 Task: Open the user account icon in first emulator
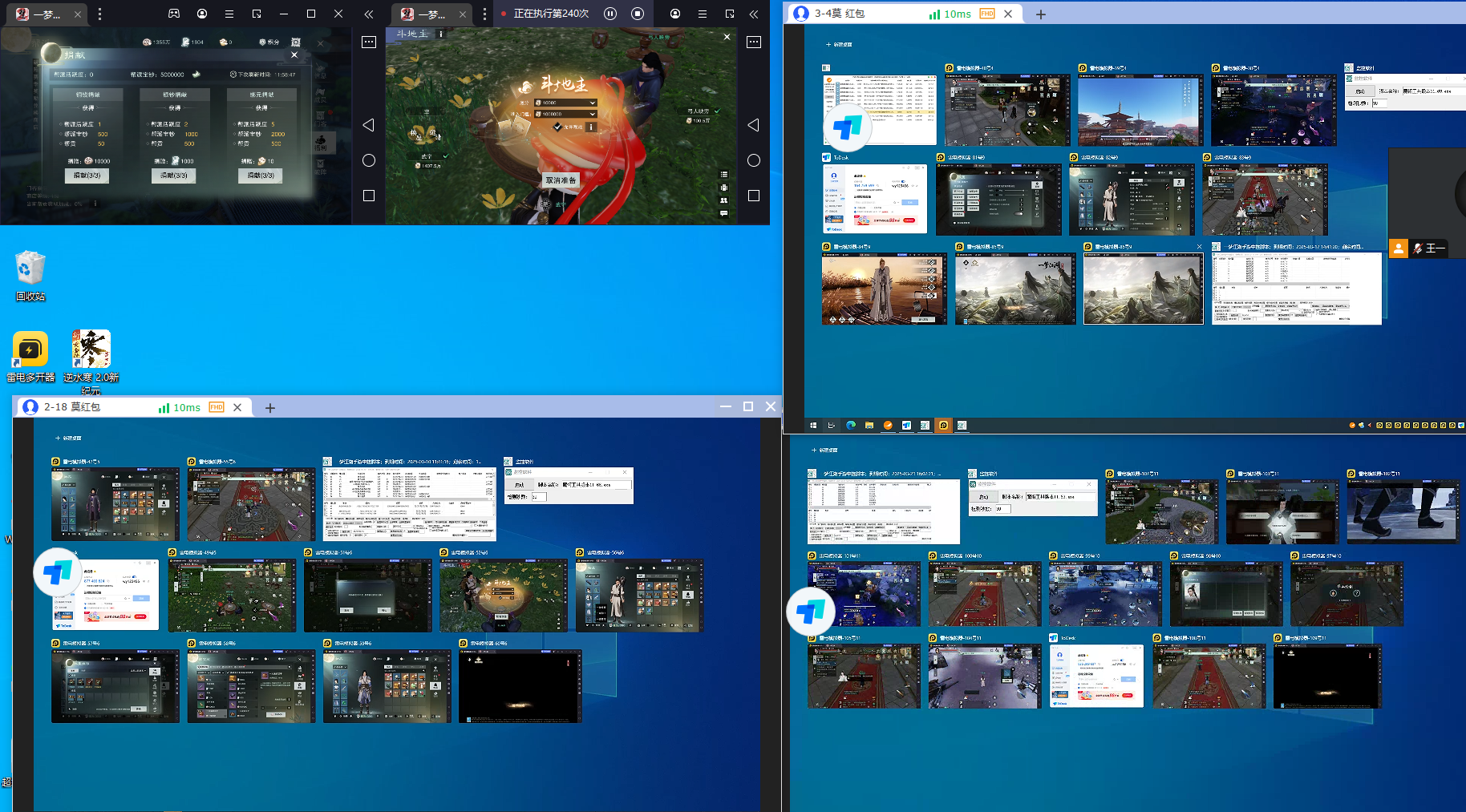(x=202, y=14)
